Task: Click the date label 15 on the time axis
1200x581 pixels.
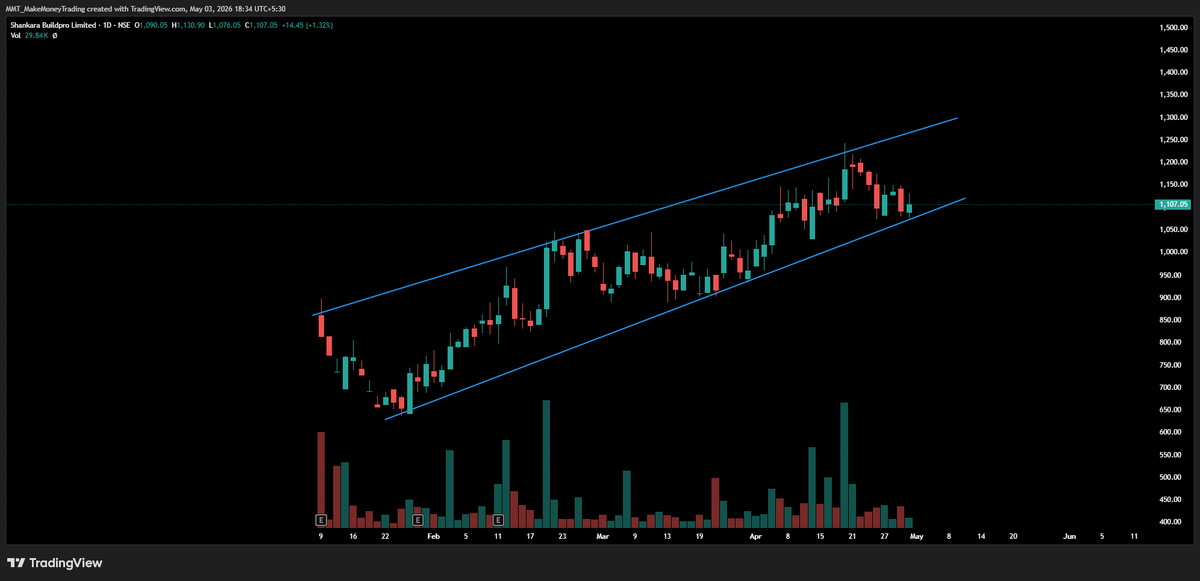Action: point(820,537)
